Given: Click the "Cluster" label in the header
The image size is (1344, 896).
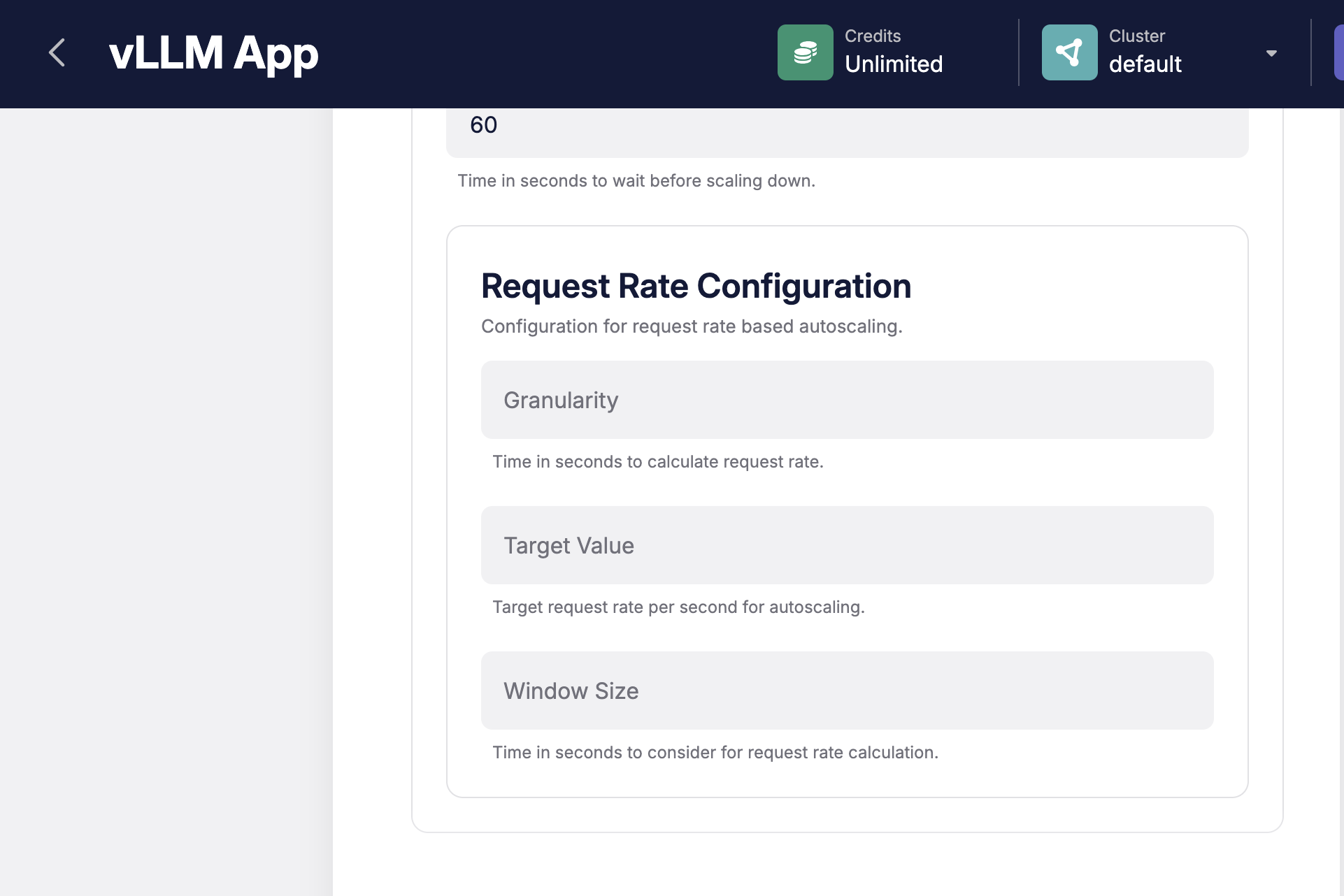Looking at the screenshot, I should pos(1136,36).
